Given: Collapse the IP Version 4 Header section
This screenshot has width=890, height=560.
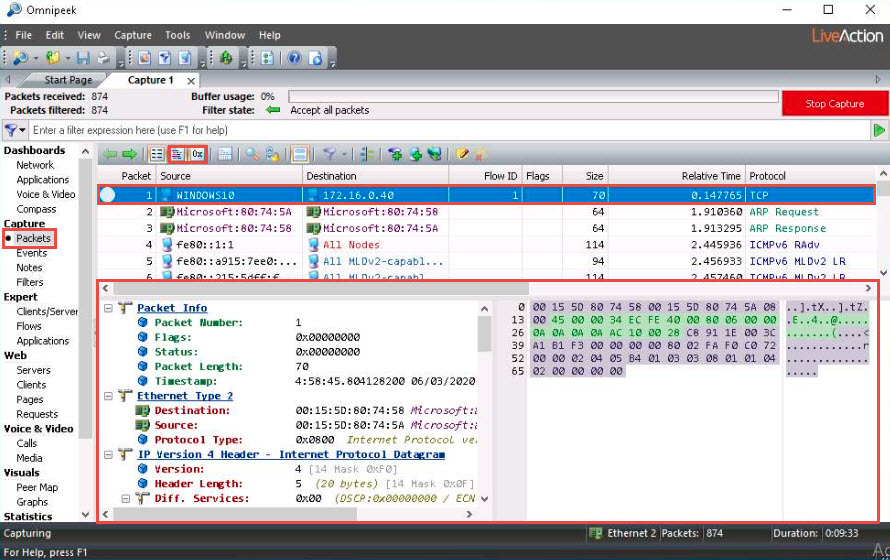Looking at the screenshot, I should coord(108,454).
